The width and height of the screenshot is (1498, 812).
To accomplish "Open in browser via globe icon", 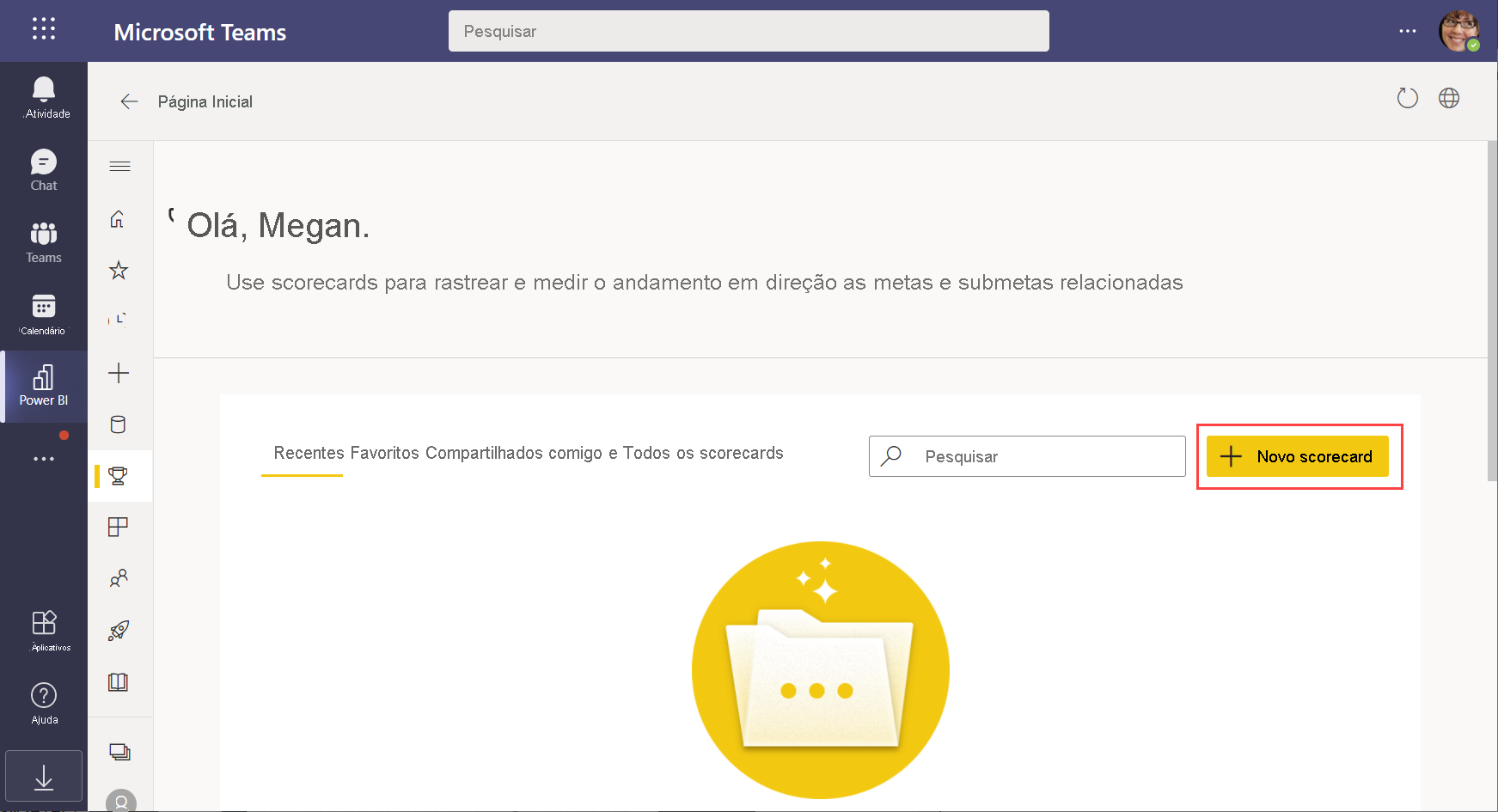I will [x=1449, y=99].
